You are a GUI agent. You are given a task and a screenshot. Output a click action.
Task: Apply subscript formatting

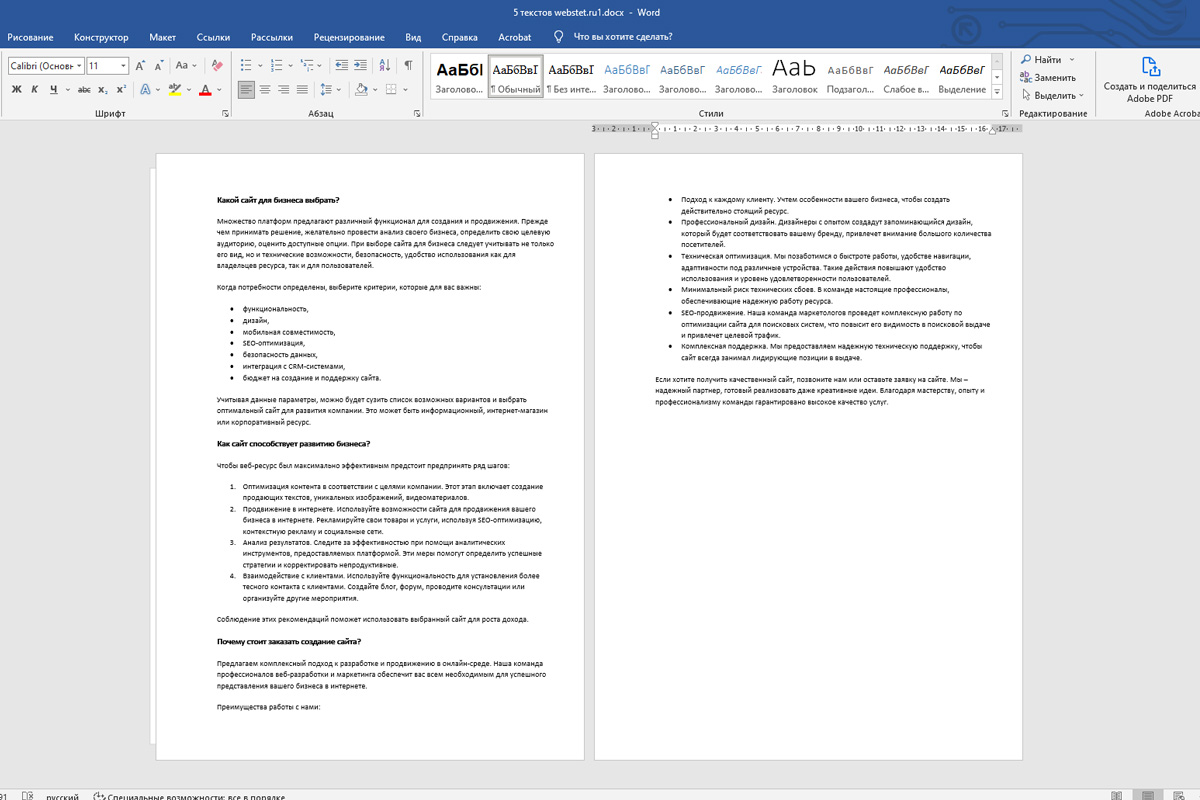(102, 89)
